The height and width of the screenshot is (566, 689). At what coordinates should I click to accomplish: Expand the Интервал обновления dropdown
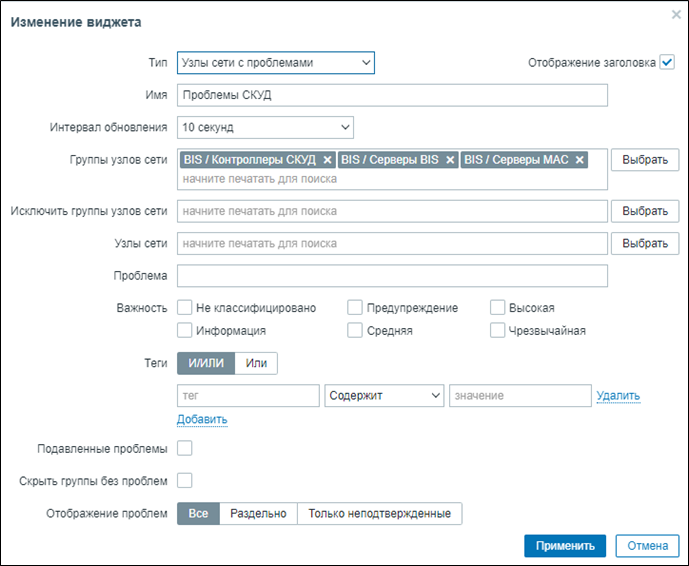pyautogui.click(x=265, y=127)
